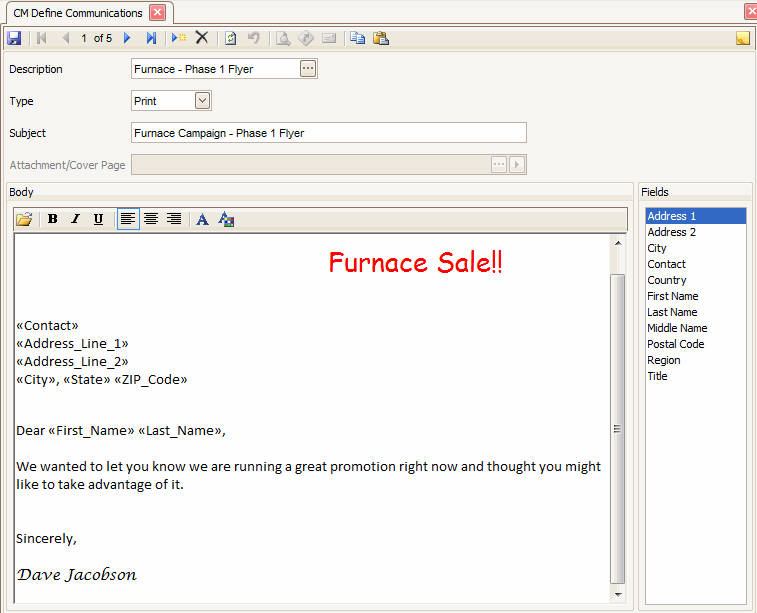Go to the next record
Viewport: 757px width, 613px height.
tap(127, 38)
